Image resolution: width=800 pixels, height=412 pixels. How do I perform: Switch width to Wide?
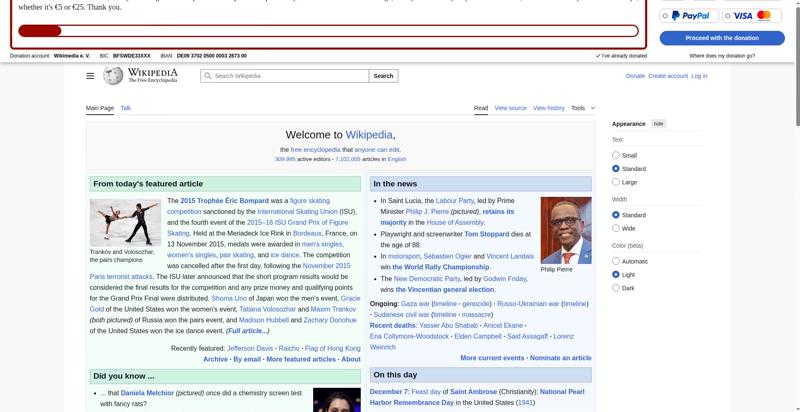[616, 228]
